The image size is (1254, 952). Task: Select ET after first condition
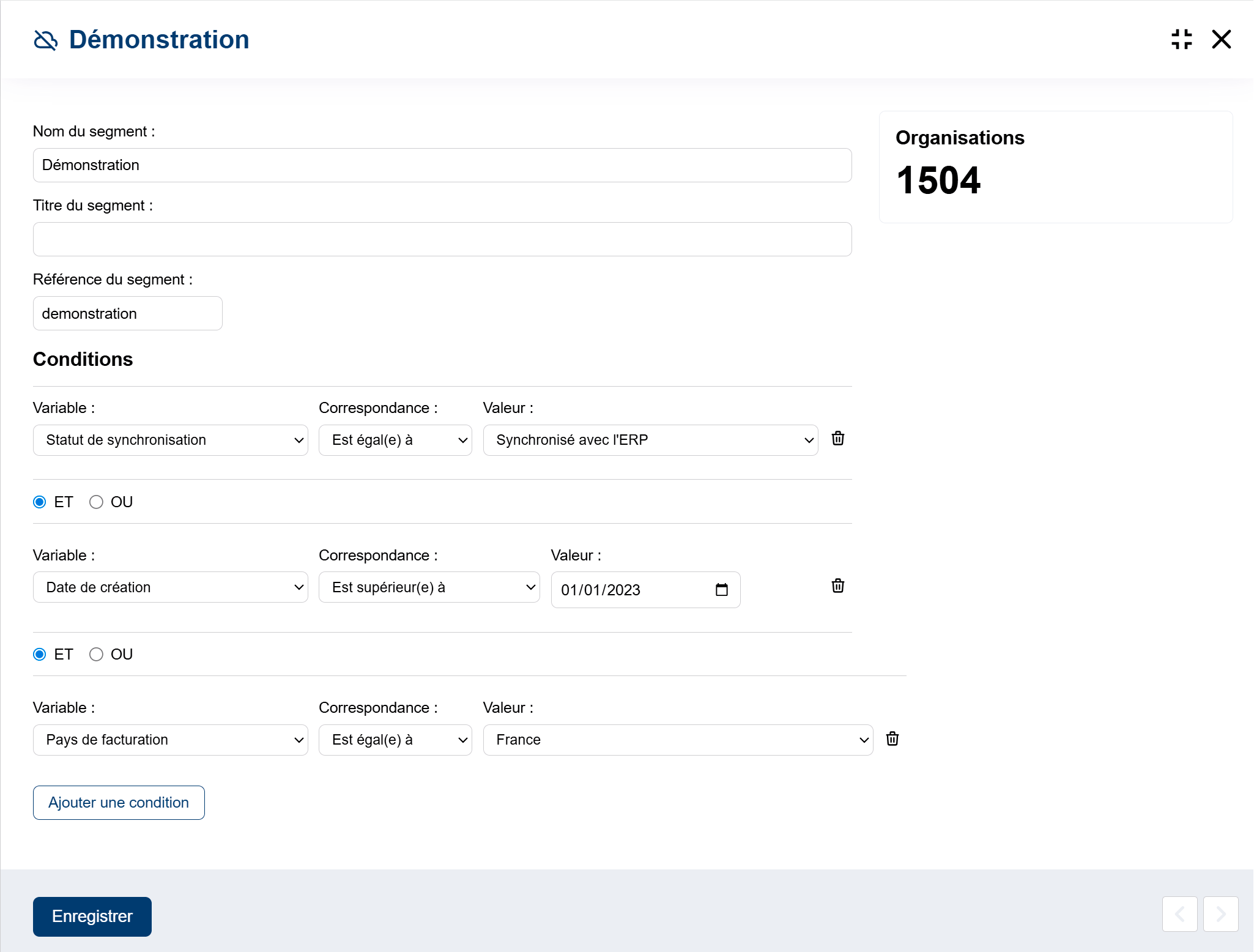pos(40,502)
